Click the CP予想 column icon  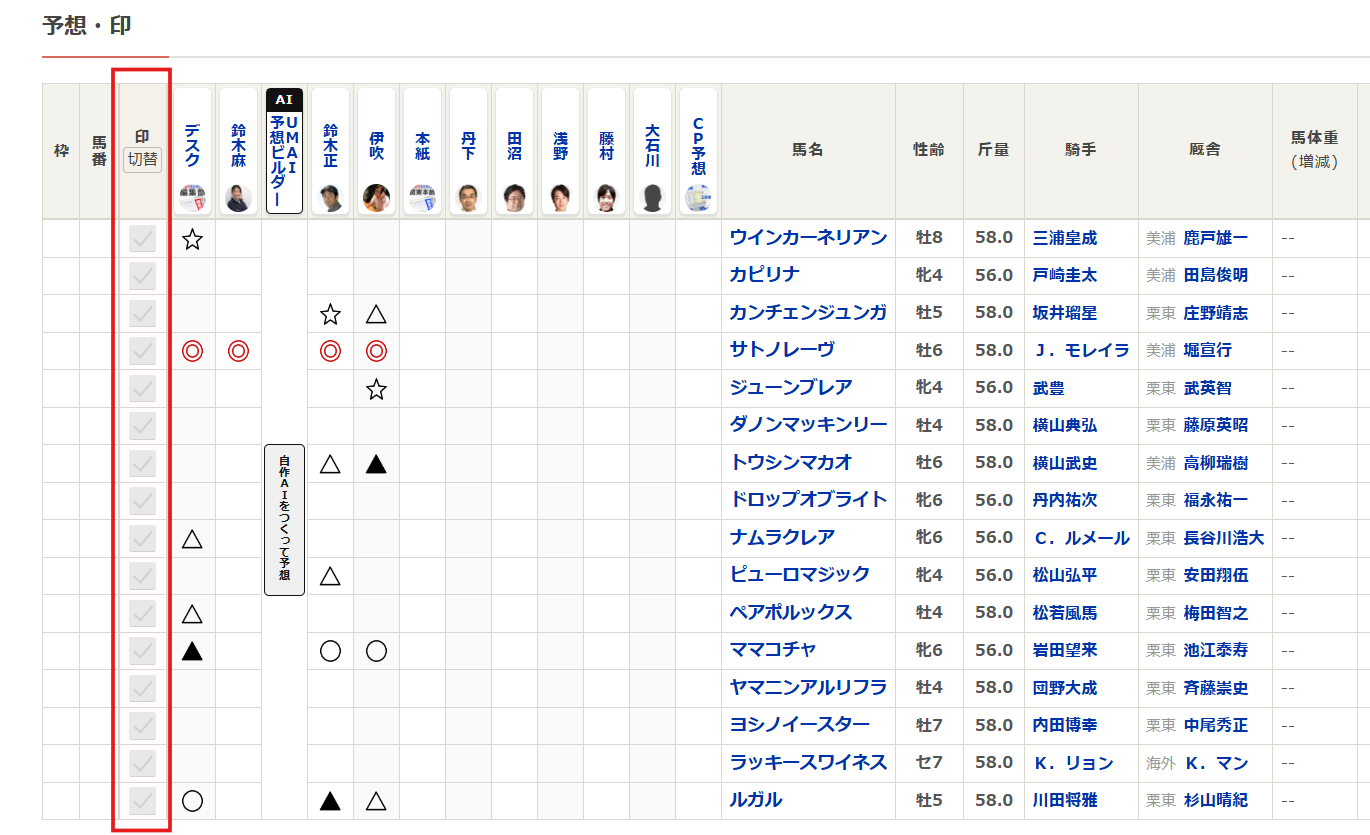pyautogui.click(x=698, y=198)
